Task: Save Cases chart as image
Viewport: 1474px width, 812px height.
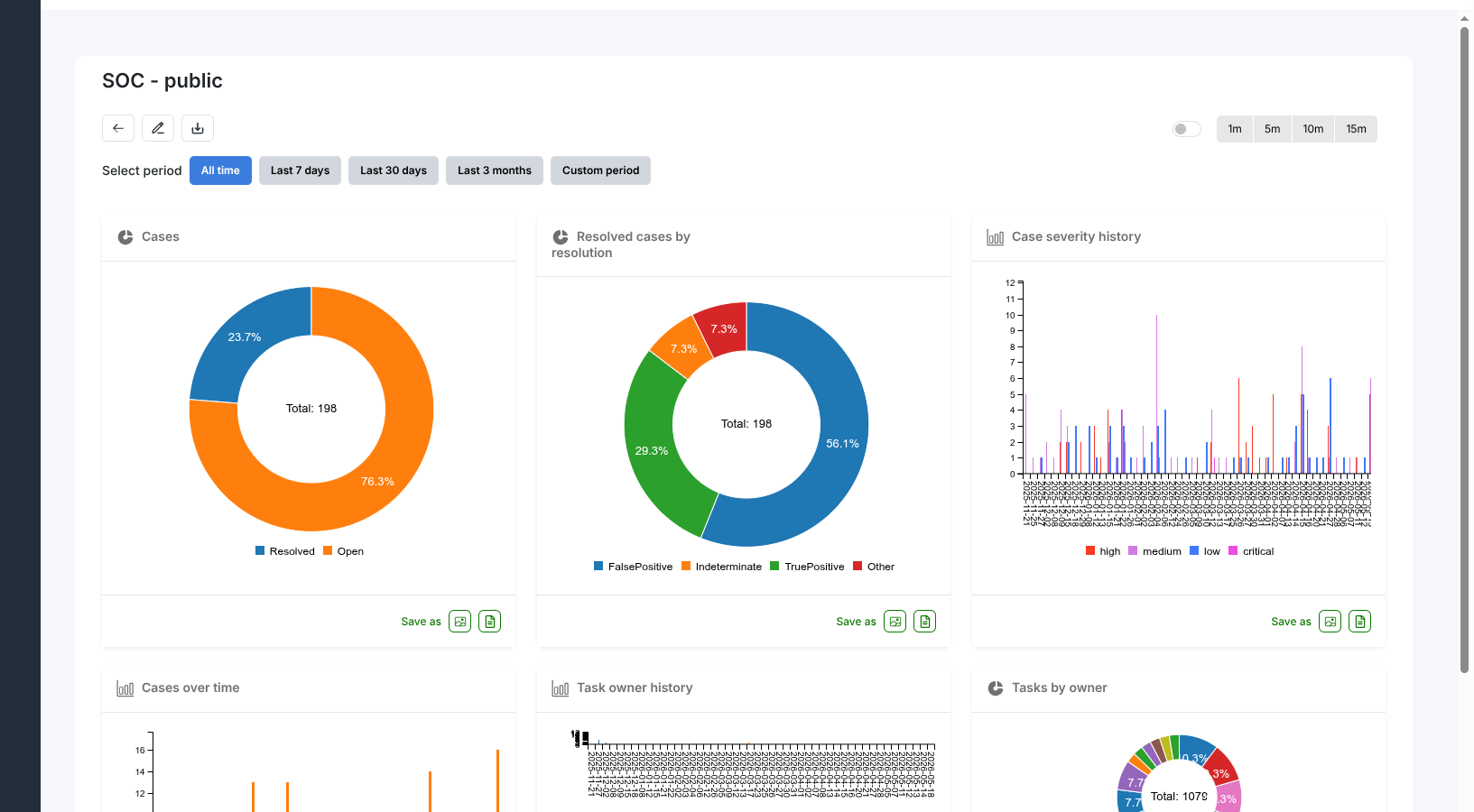Action: click(x=460, y=622)
